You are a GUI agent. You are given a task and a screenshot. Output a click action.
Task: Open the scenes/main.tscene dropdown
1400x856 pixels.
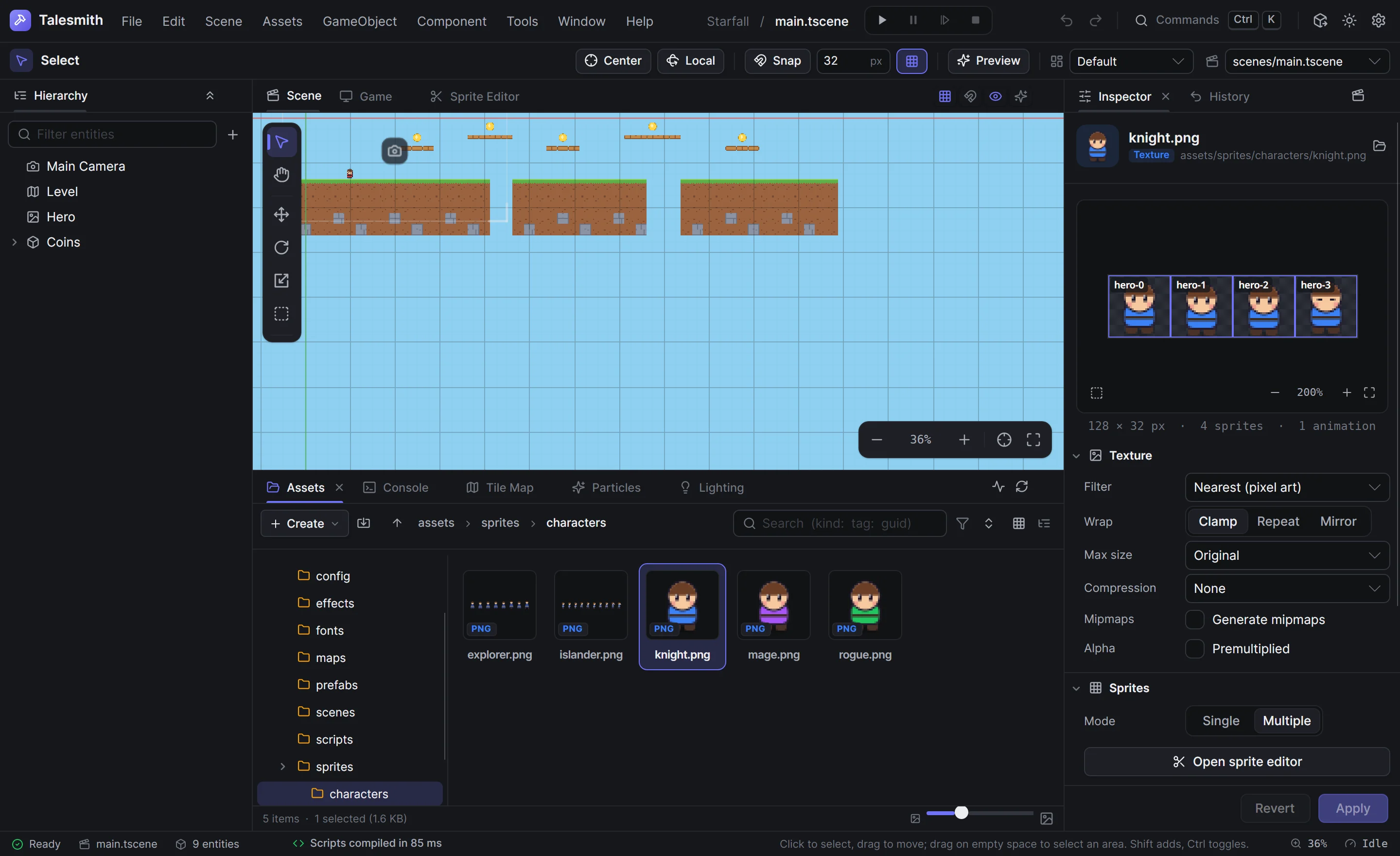[1307, 61]
